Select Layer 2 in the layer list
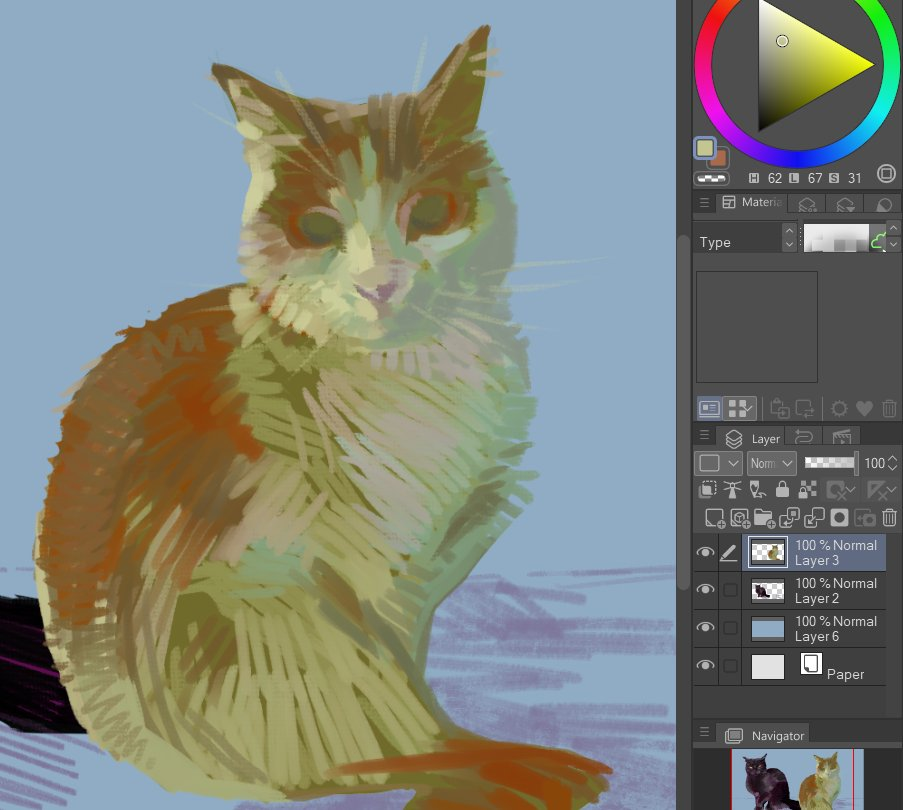 [814, 591]
